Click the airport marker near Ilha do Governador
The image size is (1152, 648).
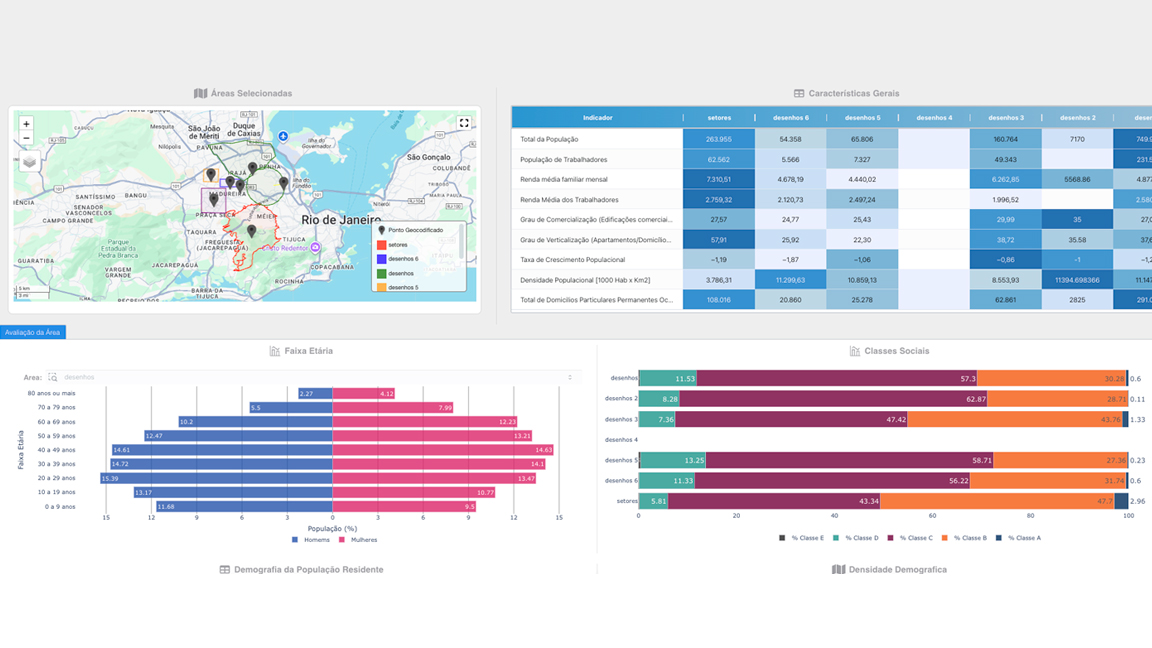click(x=283, y=136)
